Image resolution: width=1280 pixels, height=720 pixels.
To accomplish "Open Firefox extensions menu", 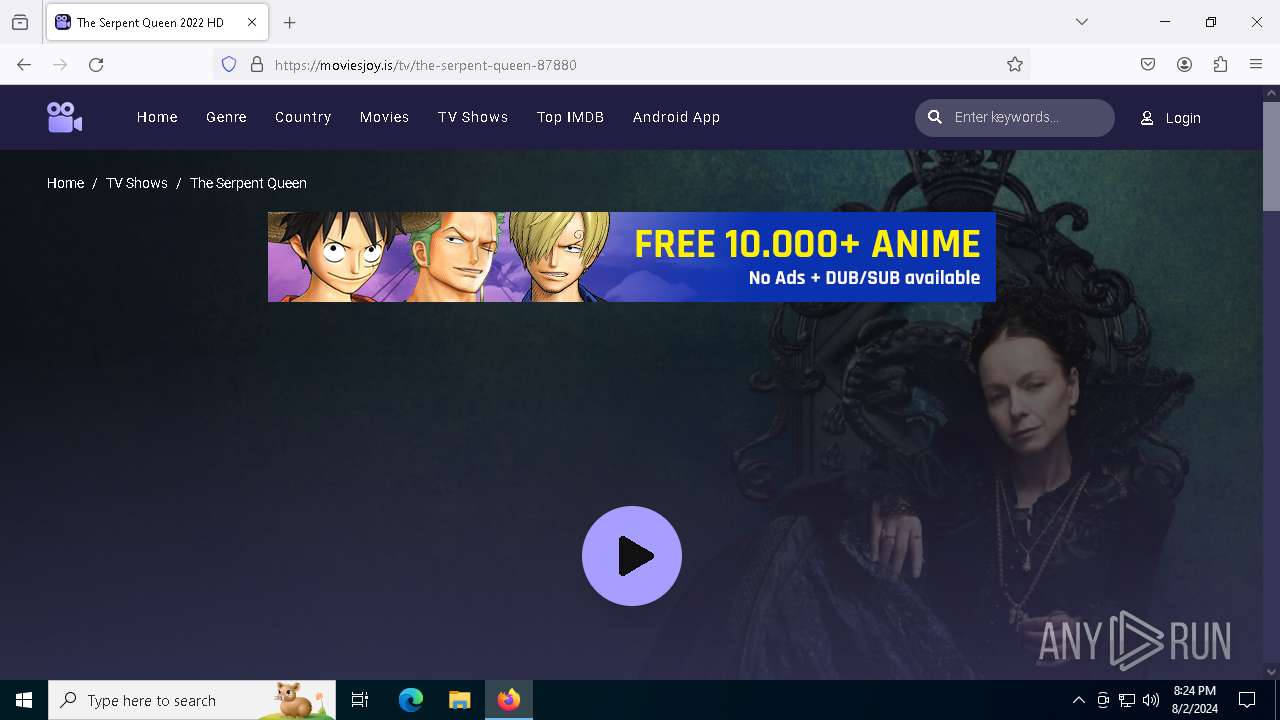I will click(x=1220, y=65).
